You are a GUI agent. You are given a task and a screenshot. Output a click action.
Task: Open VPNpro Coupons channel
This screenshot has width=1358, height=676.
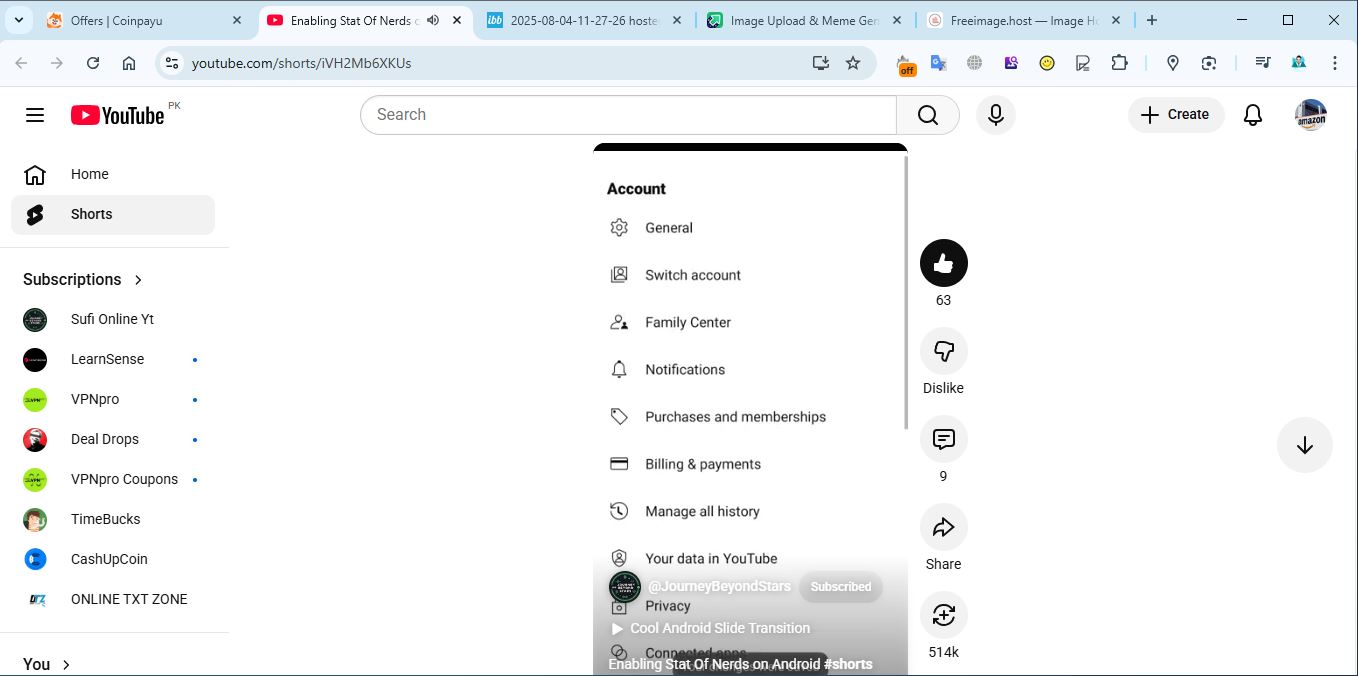click(113, 479)
